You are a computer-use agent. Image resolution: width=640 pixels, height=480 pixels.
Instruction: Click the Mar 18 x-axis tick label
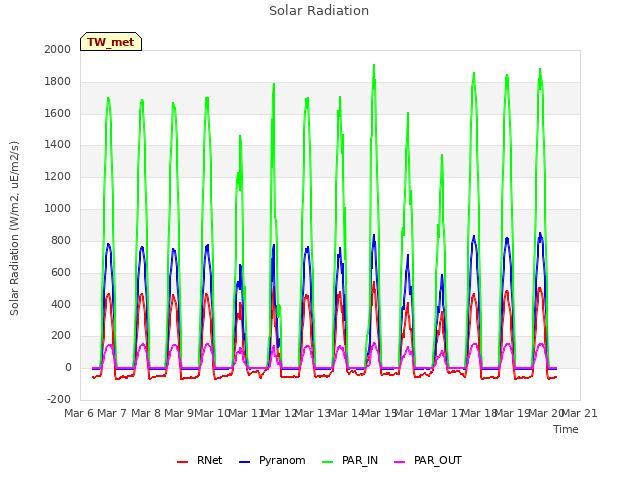pos(479,413)
